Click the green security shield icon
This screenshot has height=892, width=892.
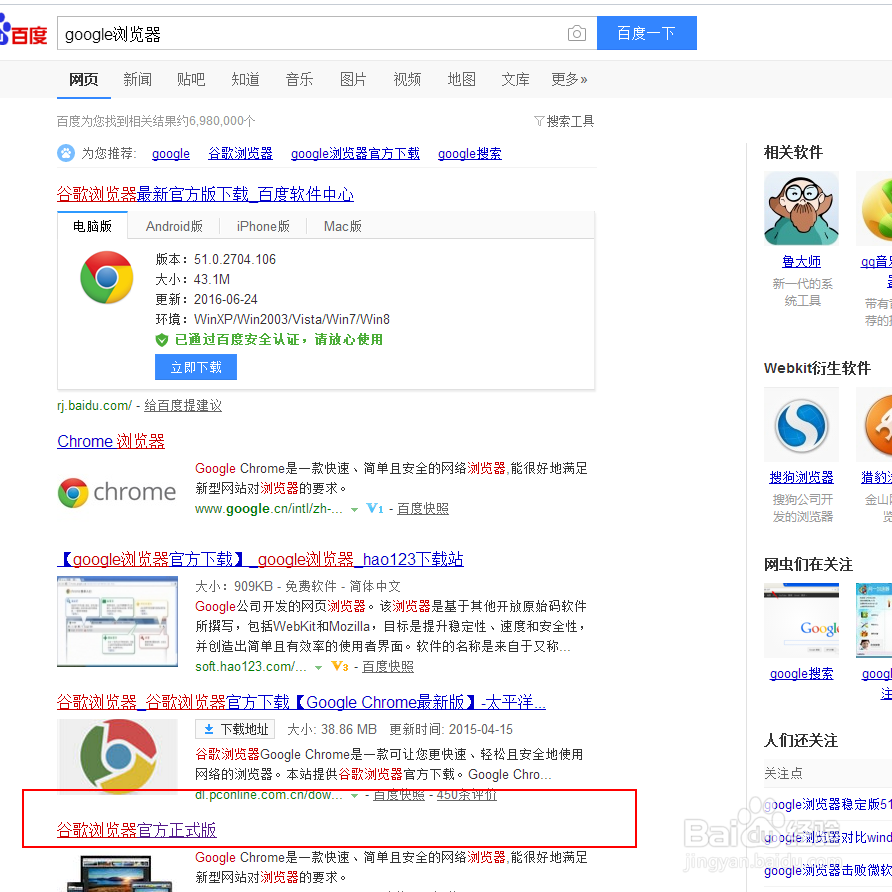point(162,340)
